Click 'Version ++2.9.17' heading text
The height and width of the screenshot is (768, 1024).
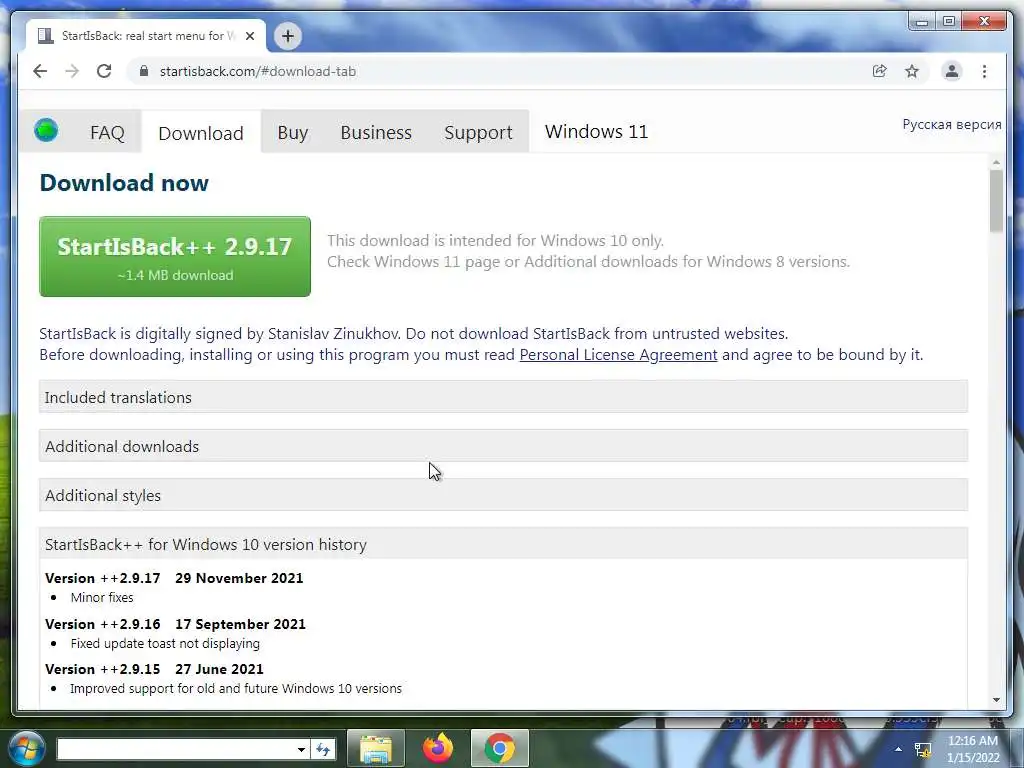103,578
